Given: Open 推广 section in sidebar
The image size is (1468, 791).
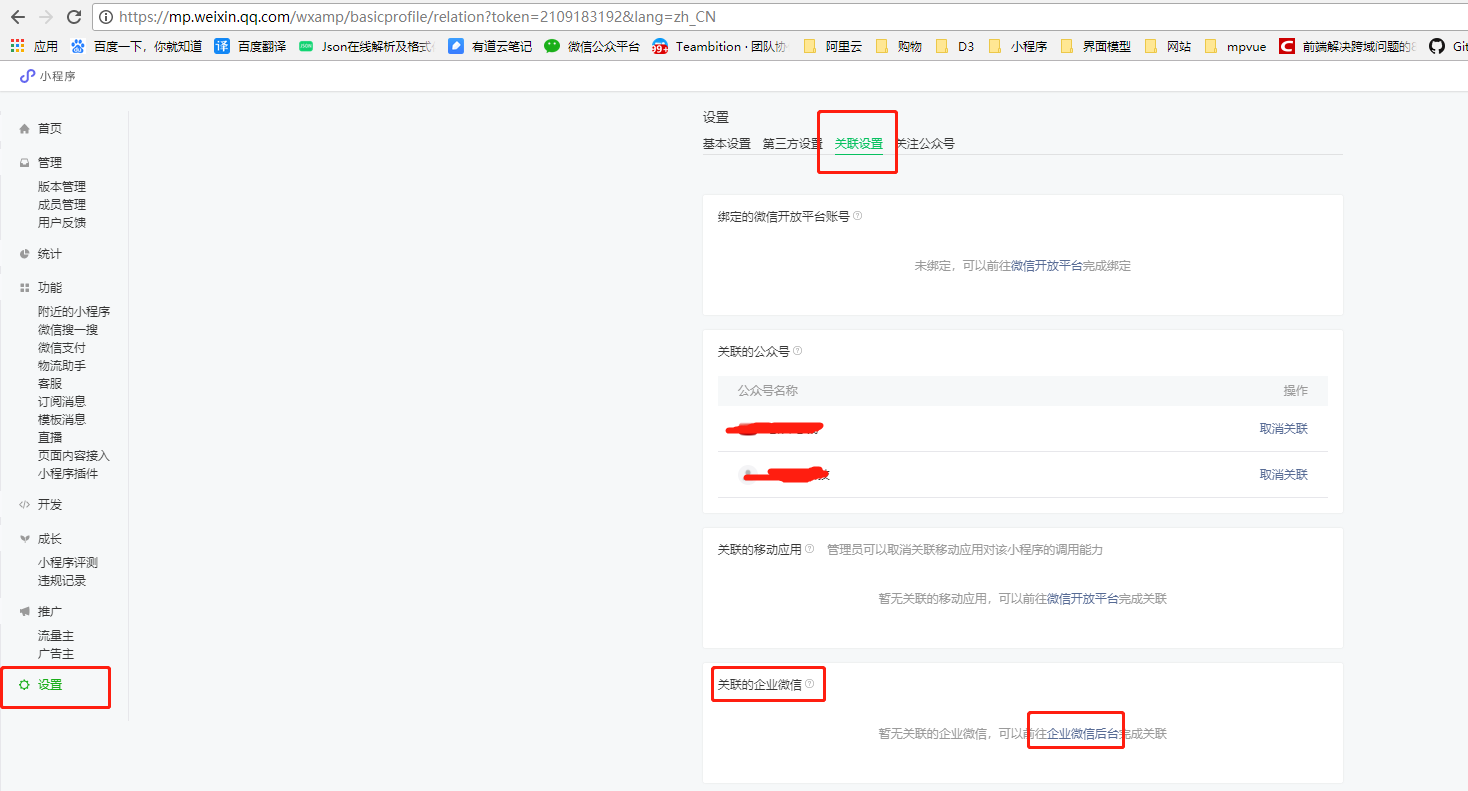Looking at the screenshot, I should (x=49, y=612).
